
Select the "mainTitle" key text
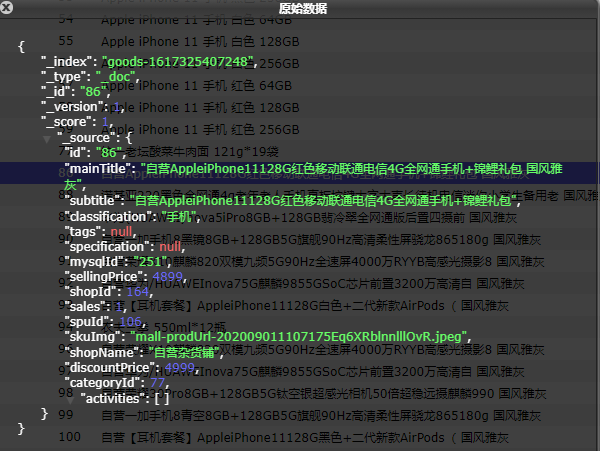pyautogui.click(x=100, y=169)
